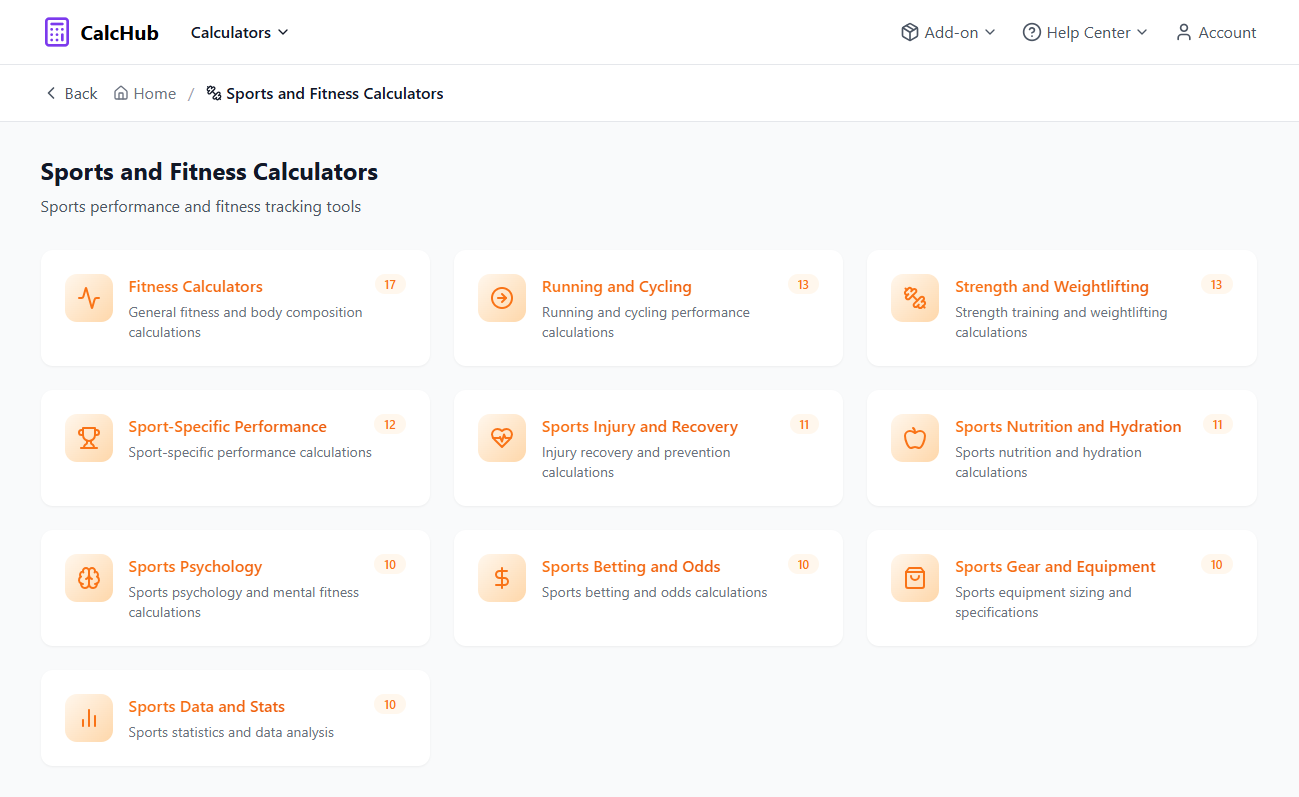Go back using the Back button
The width and height of the screenshot is (1299, 797).
click(72, 93)
